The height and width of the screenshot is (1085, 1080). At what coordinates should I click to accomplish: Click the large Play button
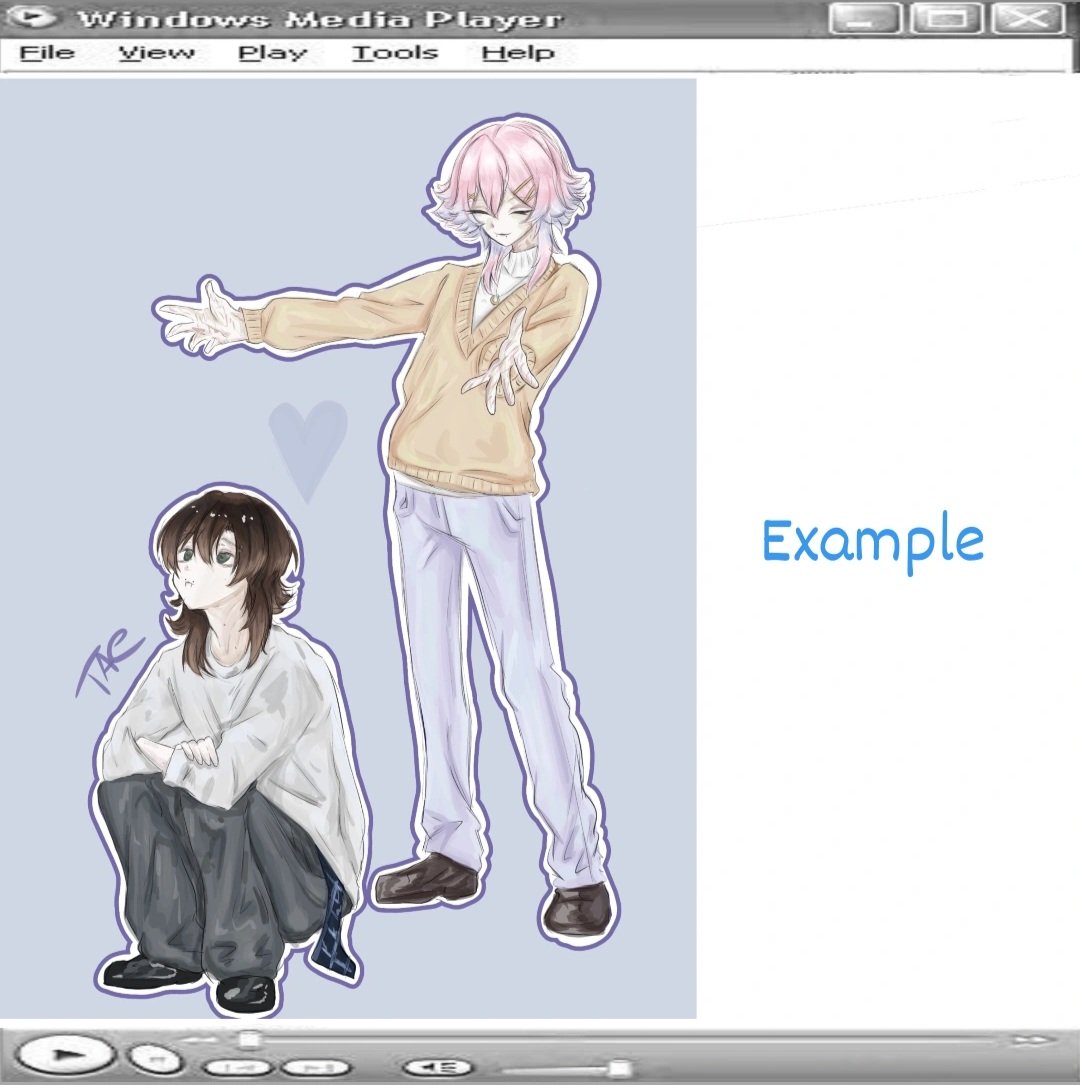pyautogui.click(x=65, y=1055)
